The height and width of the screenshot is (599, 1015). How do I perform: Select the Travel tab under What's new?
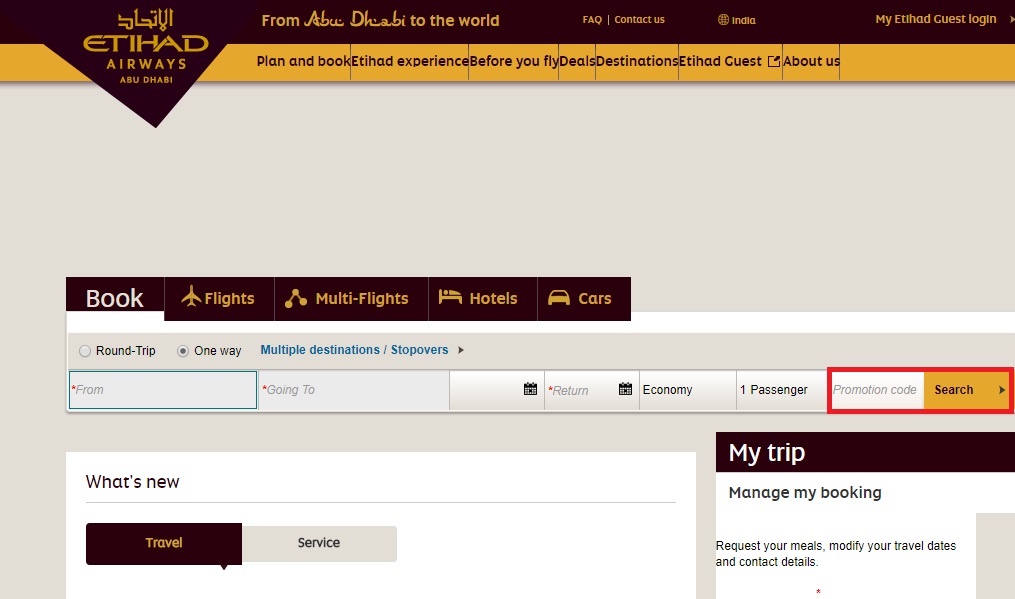tap(164, 543)
